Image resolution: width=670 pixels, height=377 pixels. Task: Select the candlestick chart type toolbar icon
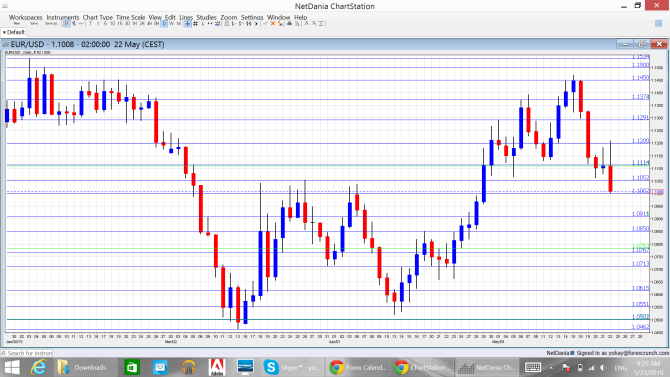click(x=67, y=24)
